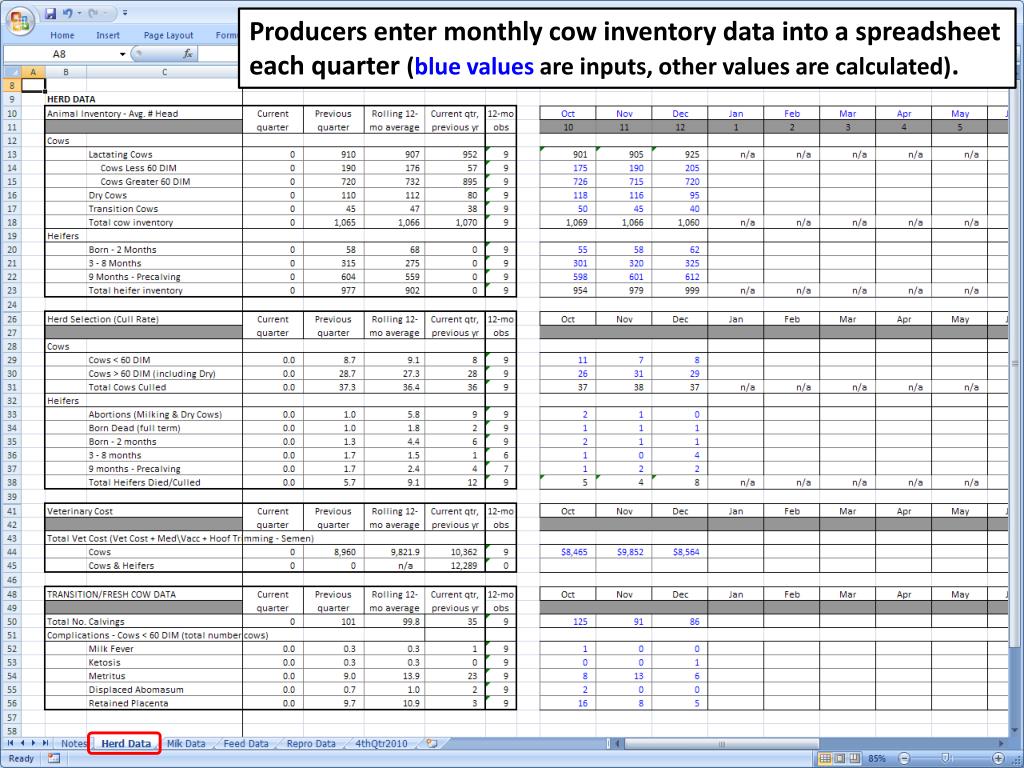Select the Total cow inventory label
Screen dimensions: 1024x768
pos(131,223)
